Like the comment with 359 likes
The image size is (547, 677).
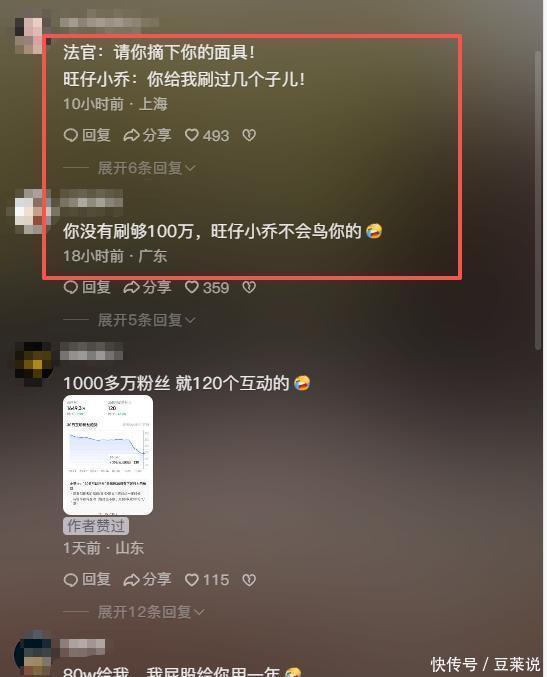tap(207, 288)
